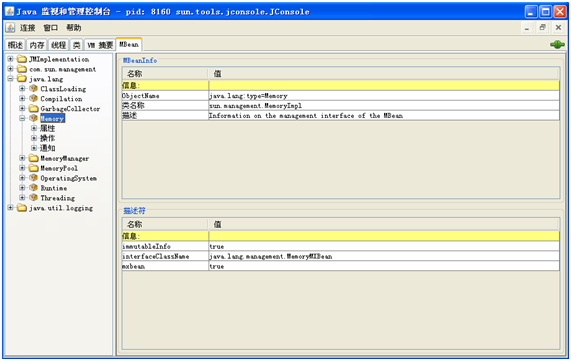
Task: Select the Threading tree item
Action: 58,198
